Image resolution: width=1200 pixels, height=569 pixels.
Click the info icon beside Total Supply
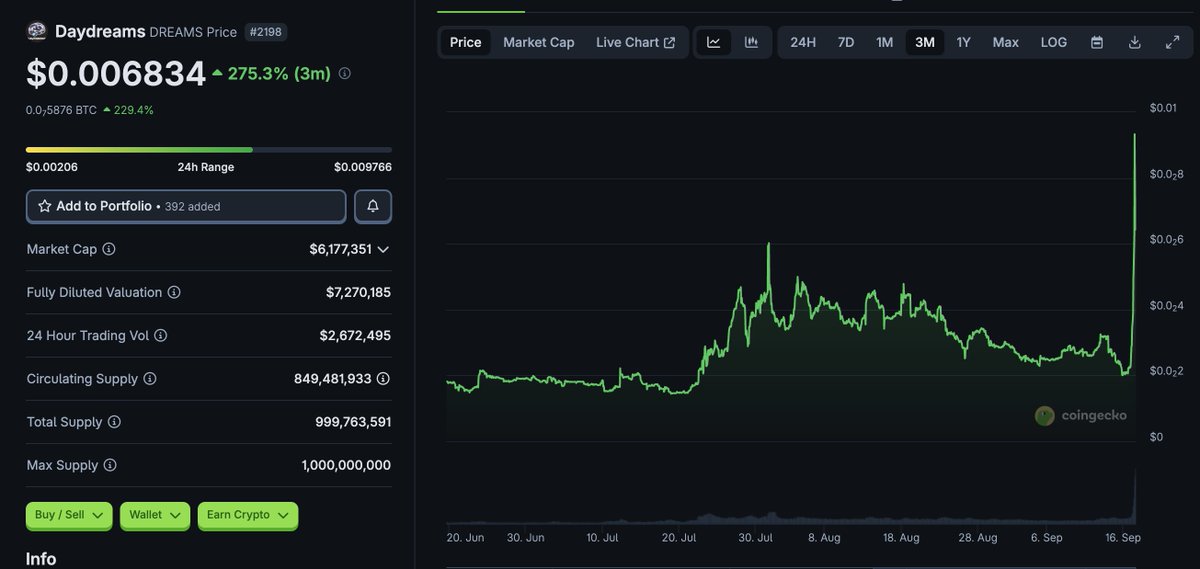coord(114,422)
